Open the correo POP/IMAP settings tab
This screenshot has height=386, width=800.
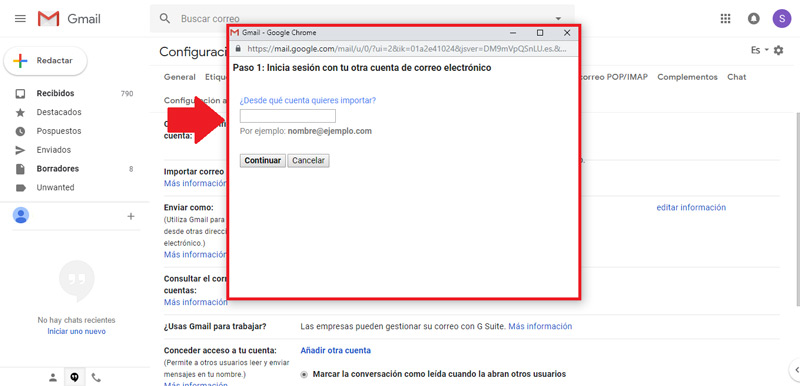[x=614, y=77]
